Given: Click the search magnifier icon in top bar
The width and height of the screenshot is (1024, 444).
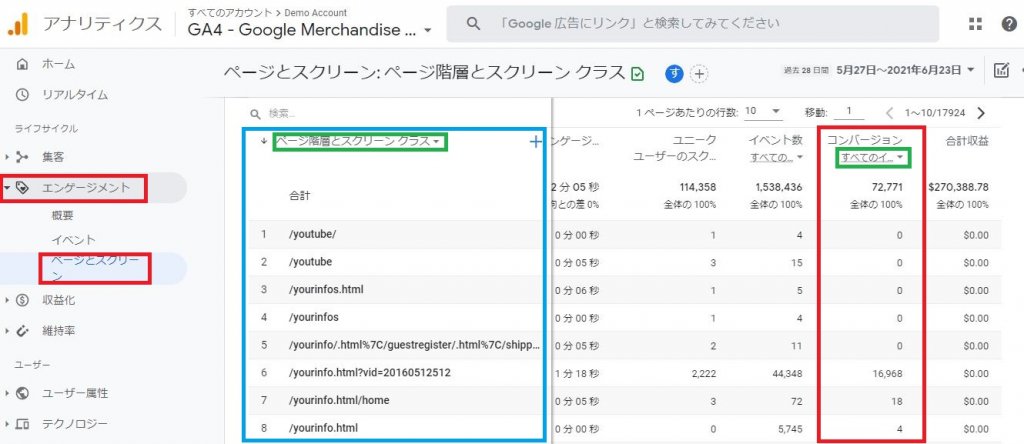Looking at the screenshot, I should [473, 24].
